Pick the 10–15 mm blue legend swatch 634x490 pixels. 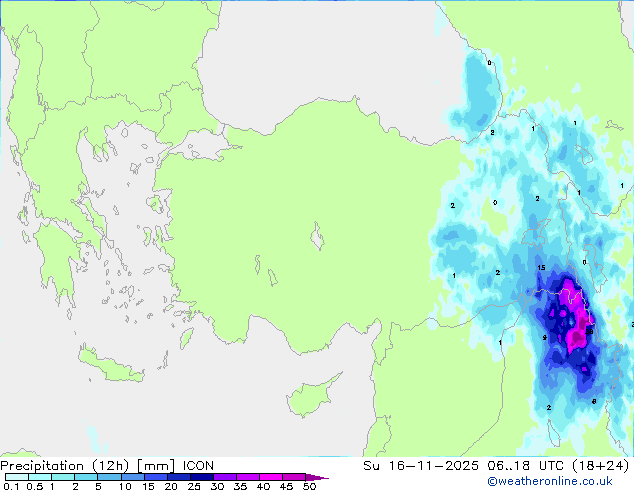pyautogui.click(x=133, y=477)
